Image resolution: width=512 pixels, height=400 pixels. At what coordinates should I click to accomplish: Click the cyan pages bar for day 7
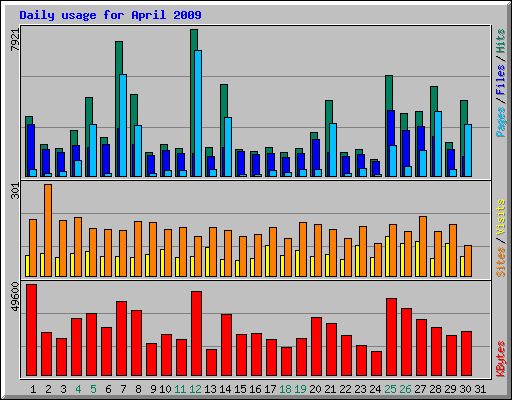(123, 125)
